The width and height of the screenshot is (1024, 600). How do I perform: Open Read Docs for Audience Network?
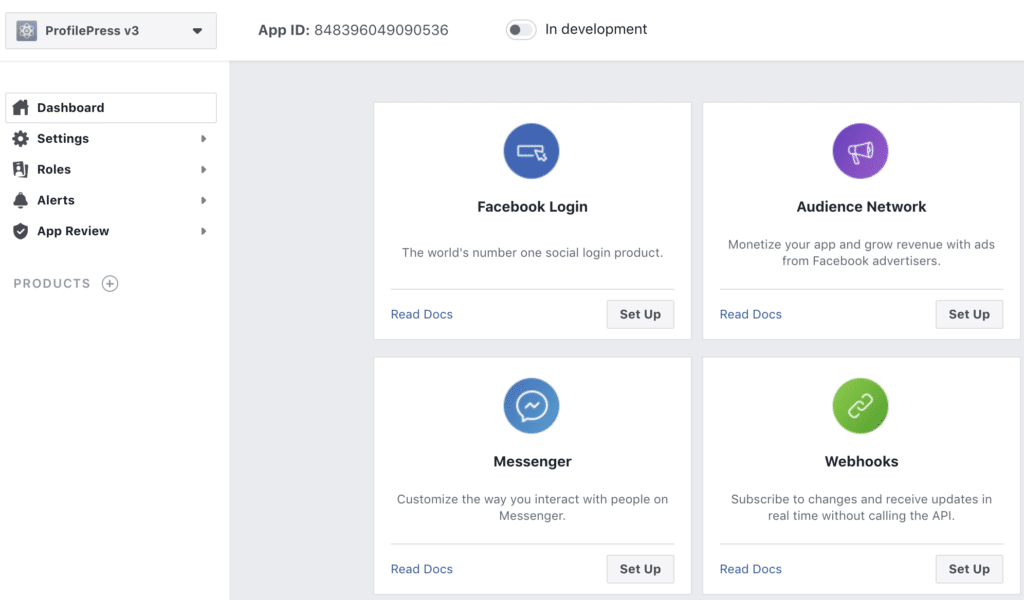tap(750, 314)
